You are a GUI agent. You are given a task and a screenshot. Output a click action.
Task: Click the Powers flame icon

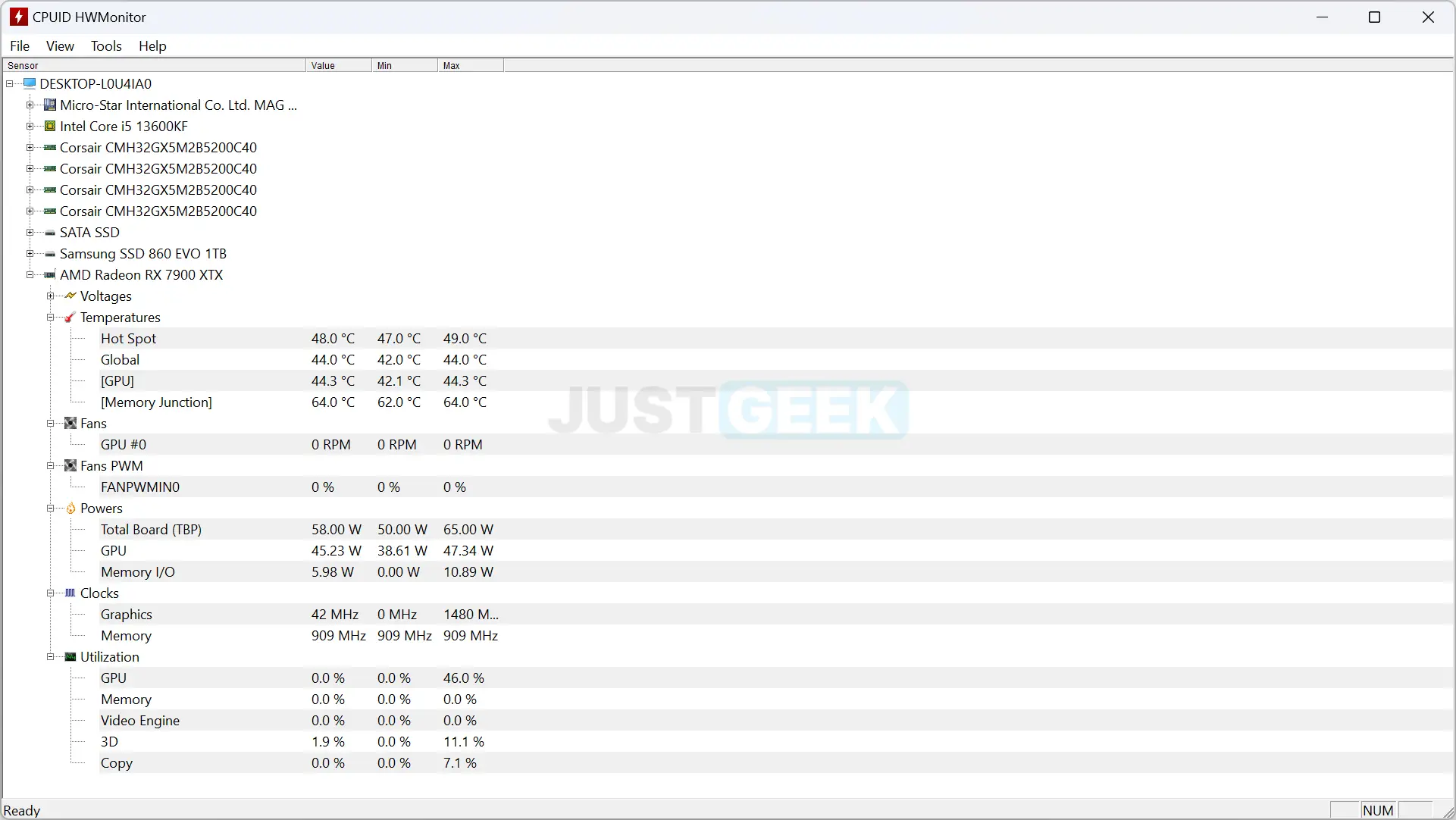click(70, 509)
